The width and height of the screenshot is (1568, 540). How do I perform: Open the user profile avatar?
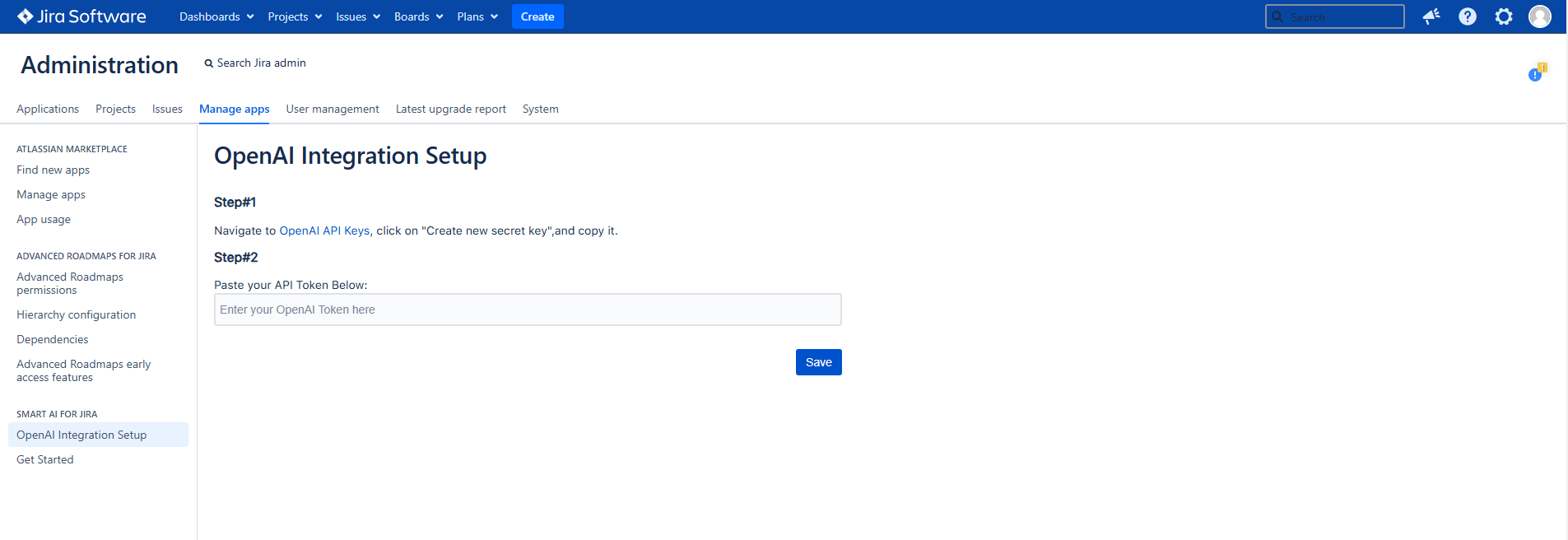pyautogui.click(x=1539, y=16)
